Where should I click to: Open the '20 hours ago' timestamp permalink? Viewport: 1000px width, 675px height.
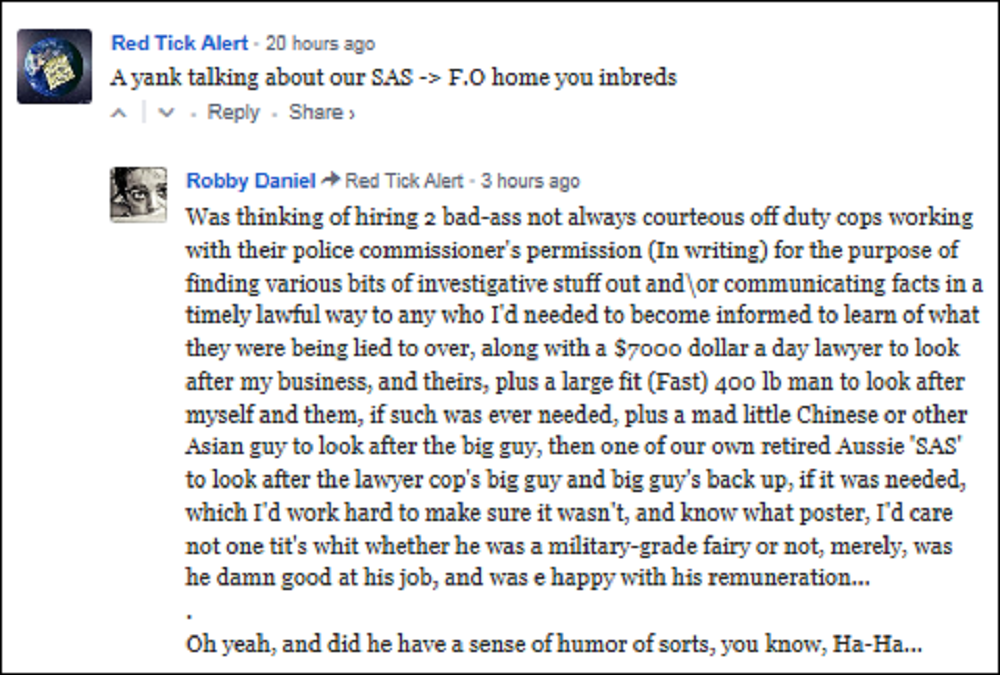tap(320, 44)
